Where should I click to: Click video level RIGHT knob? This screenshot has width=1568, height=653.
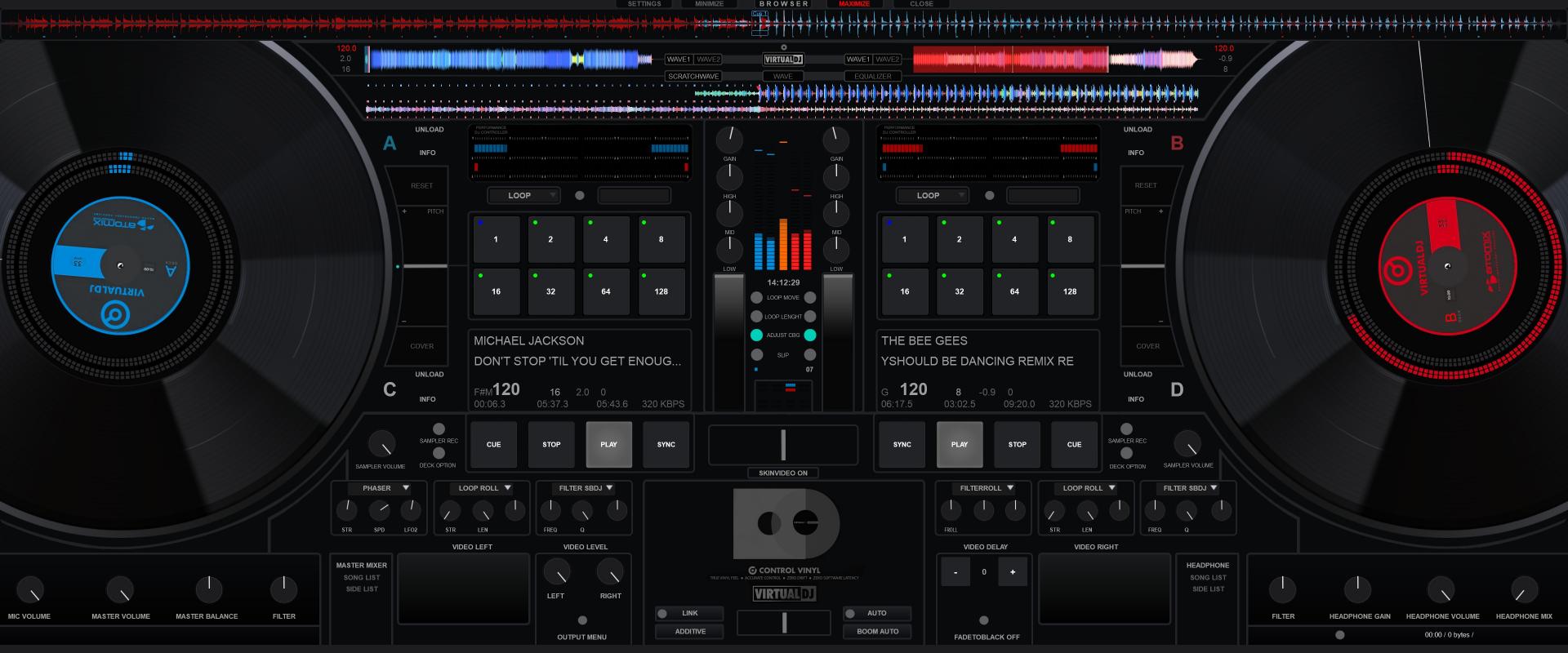click(610, 572)
